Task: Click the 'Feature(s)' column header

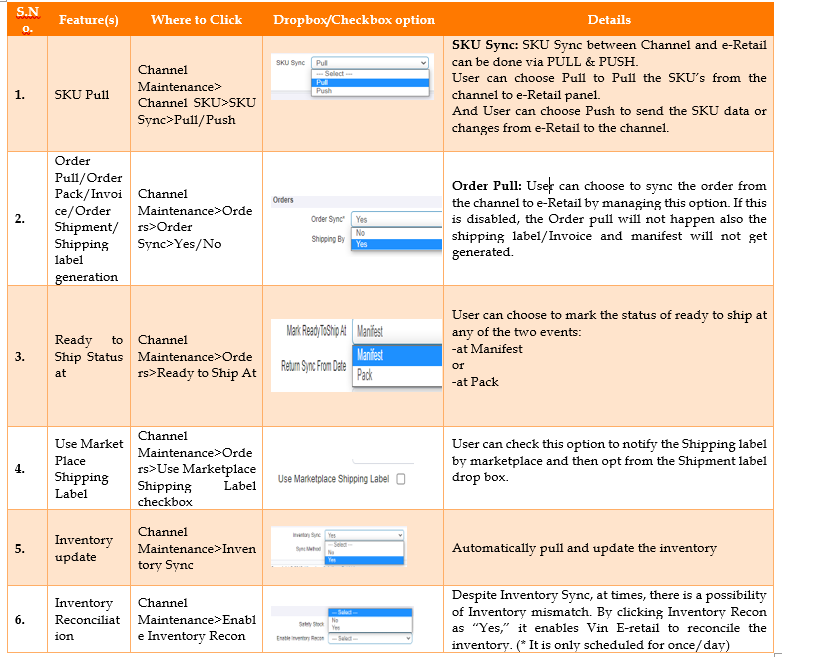Action: (89, 20)
